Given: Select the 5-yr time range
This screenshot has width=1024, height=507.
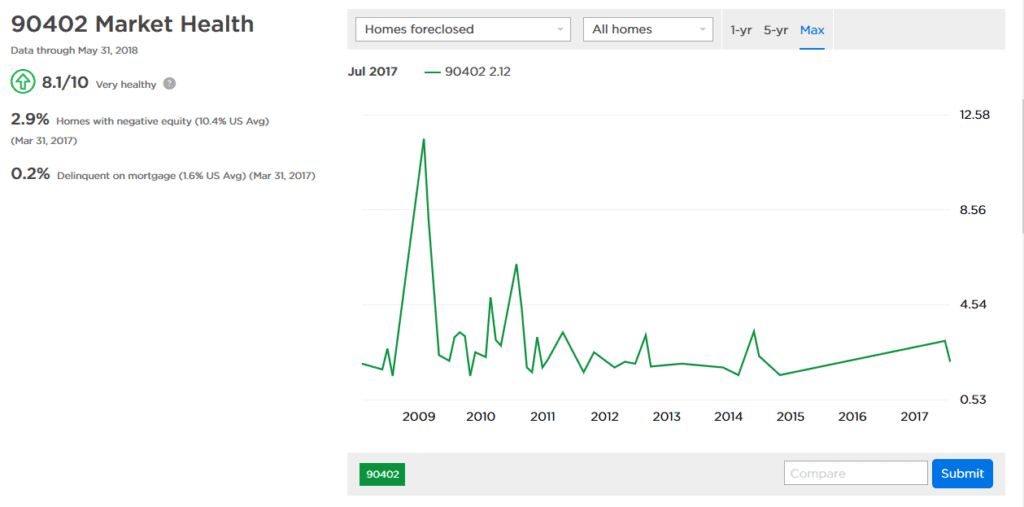Looking at the screenshot, I should point(776,29).
